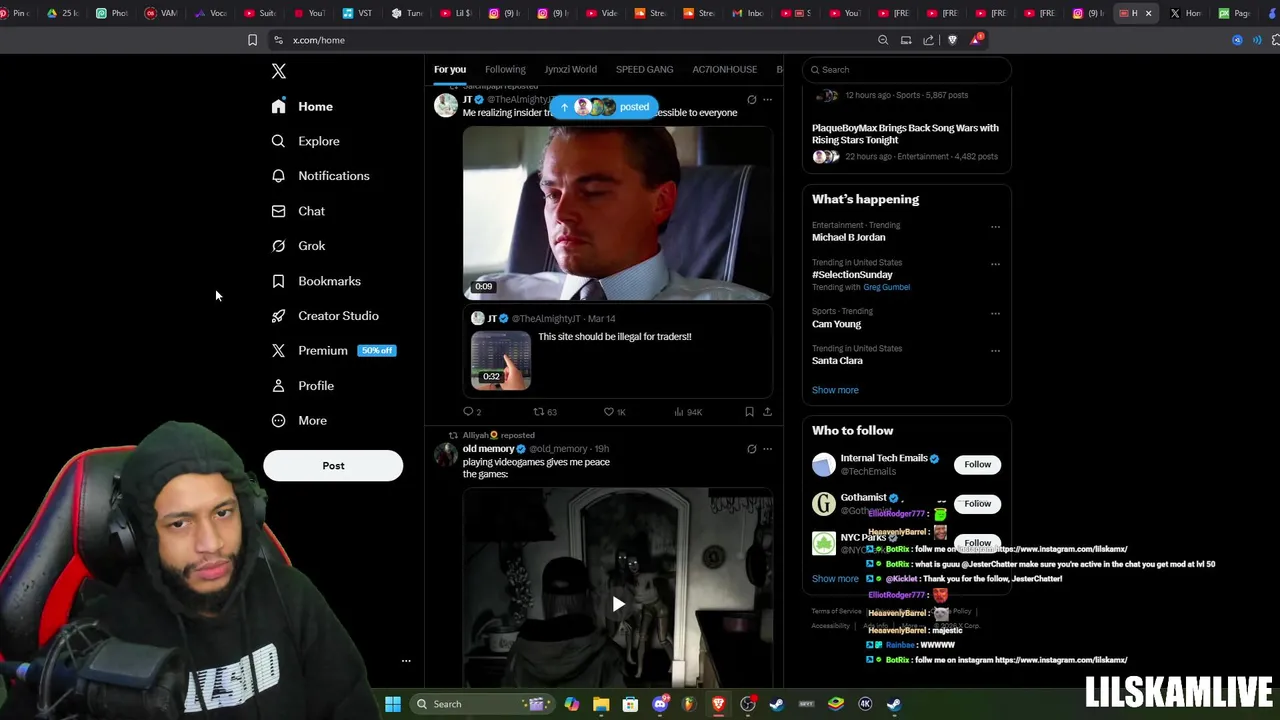Click the Brave Shields icon
Screen dimensions: 1280x720
952,40
